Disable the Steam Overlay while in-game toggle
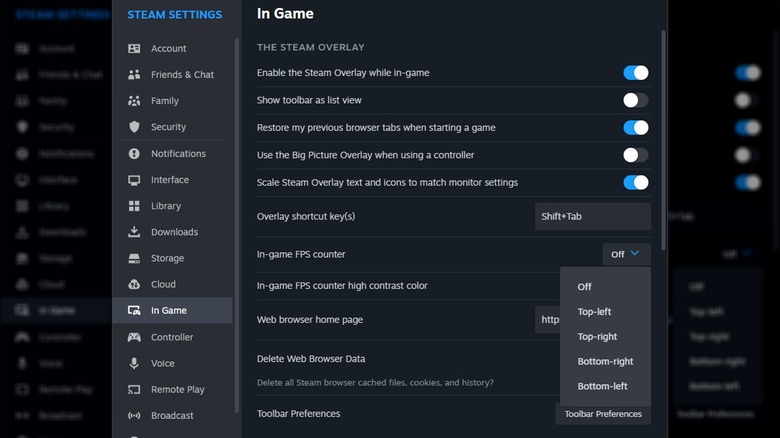This screenshot has height=438, width=780. [x=635, y=73]
